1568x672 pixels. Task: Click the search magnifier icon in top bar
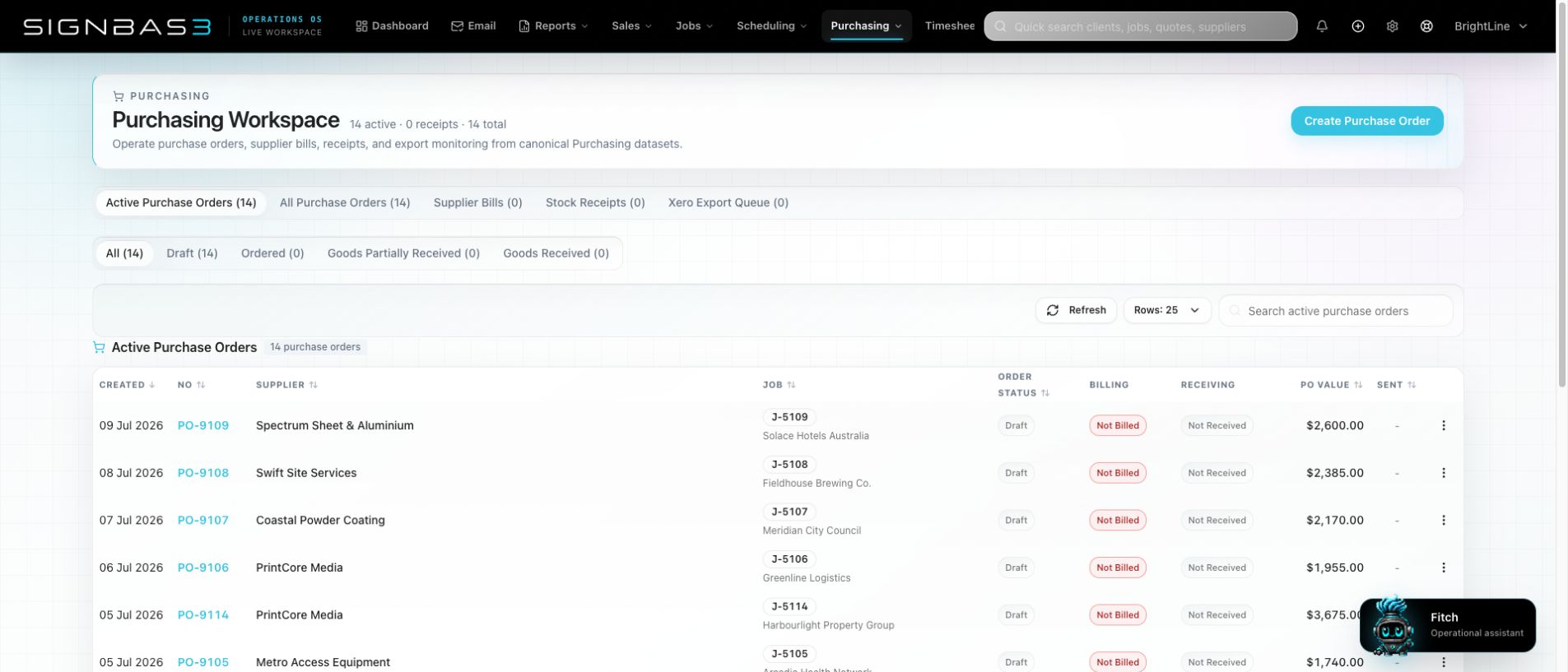point(1000,26)
